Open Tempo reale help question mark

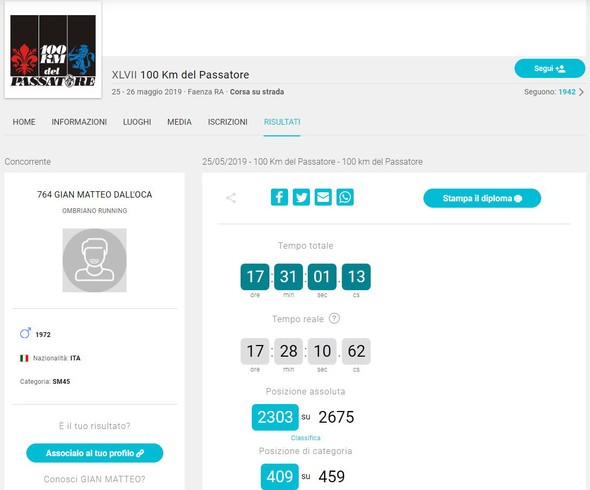click(x=334, y=318)
